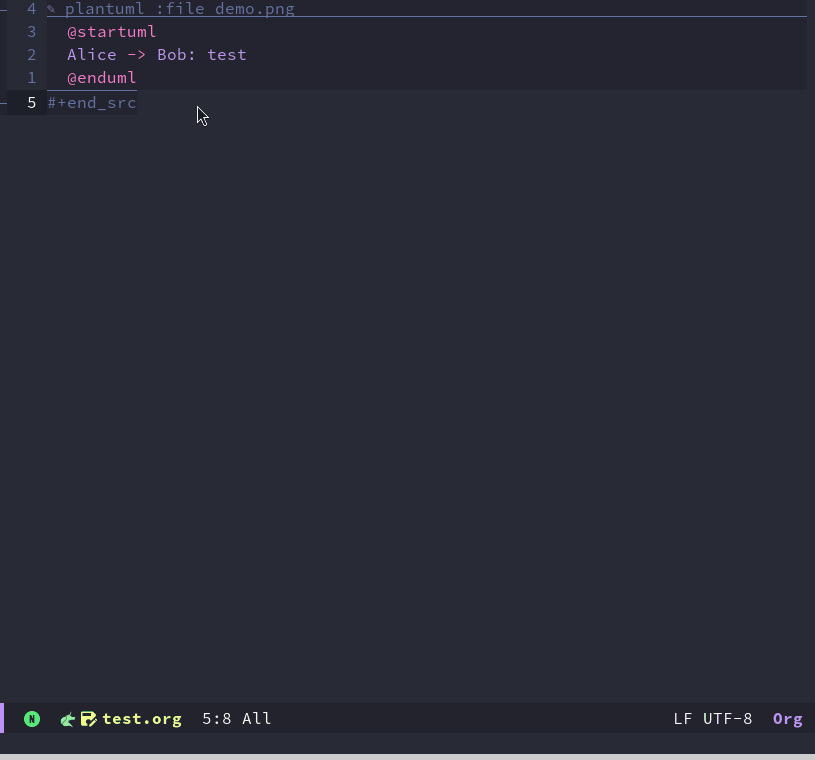This screenshot has height=760, width=815.
Task: Place cursor on @startuml line
Action: (111, 32)
